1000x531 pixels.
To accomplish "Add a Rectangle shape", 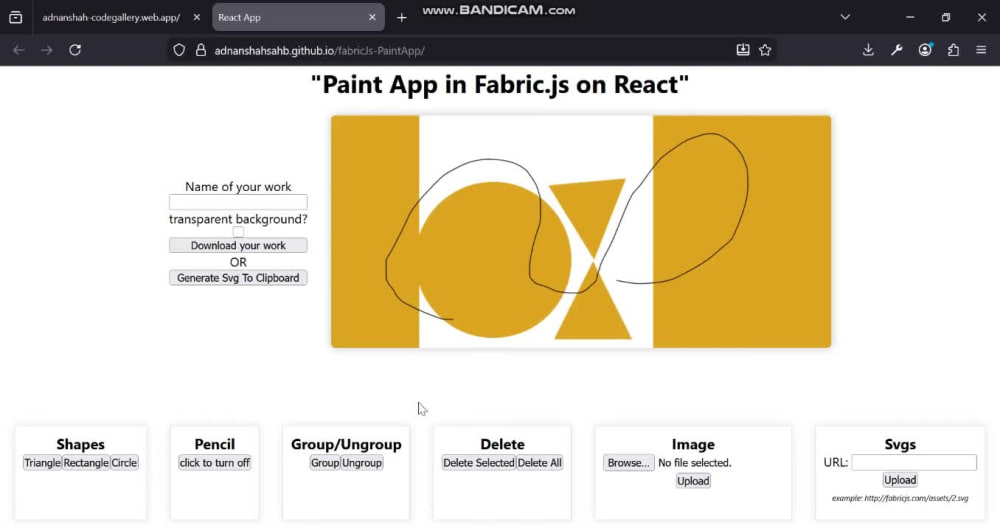I will [x=86, y=463].
